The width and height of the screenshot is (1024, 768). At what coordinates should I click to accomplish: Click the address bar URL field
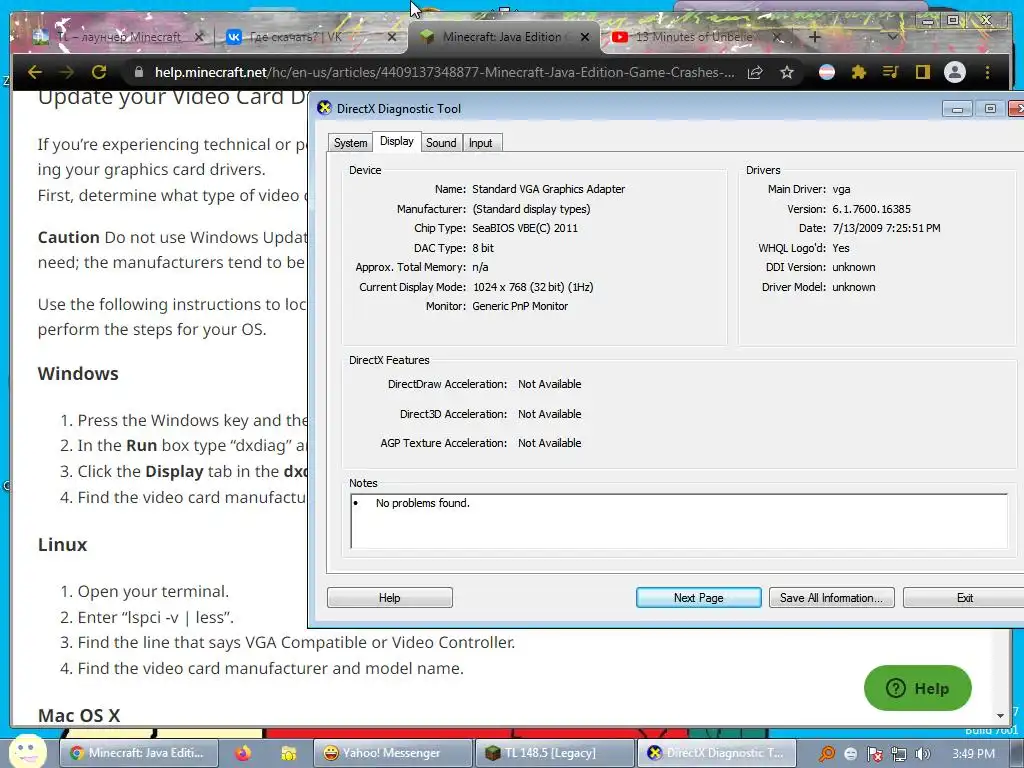tap(444, 72)
